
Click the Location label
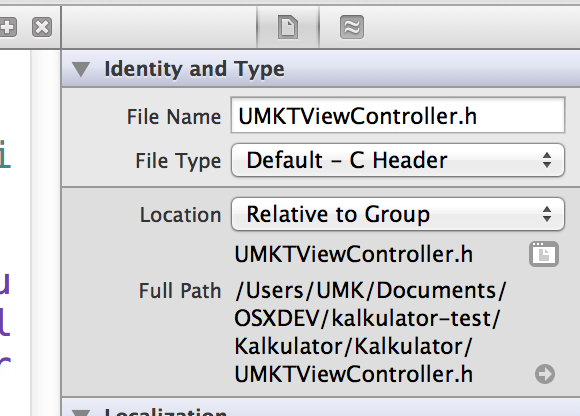[x=181, y=215]
